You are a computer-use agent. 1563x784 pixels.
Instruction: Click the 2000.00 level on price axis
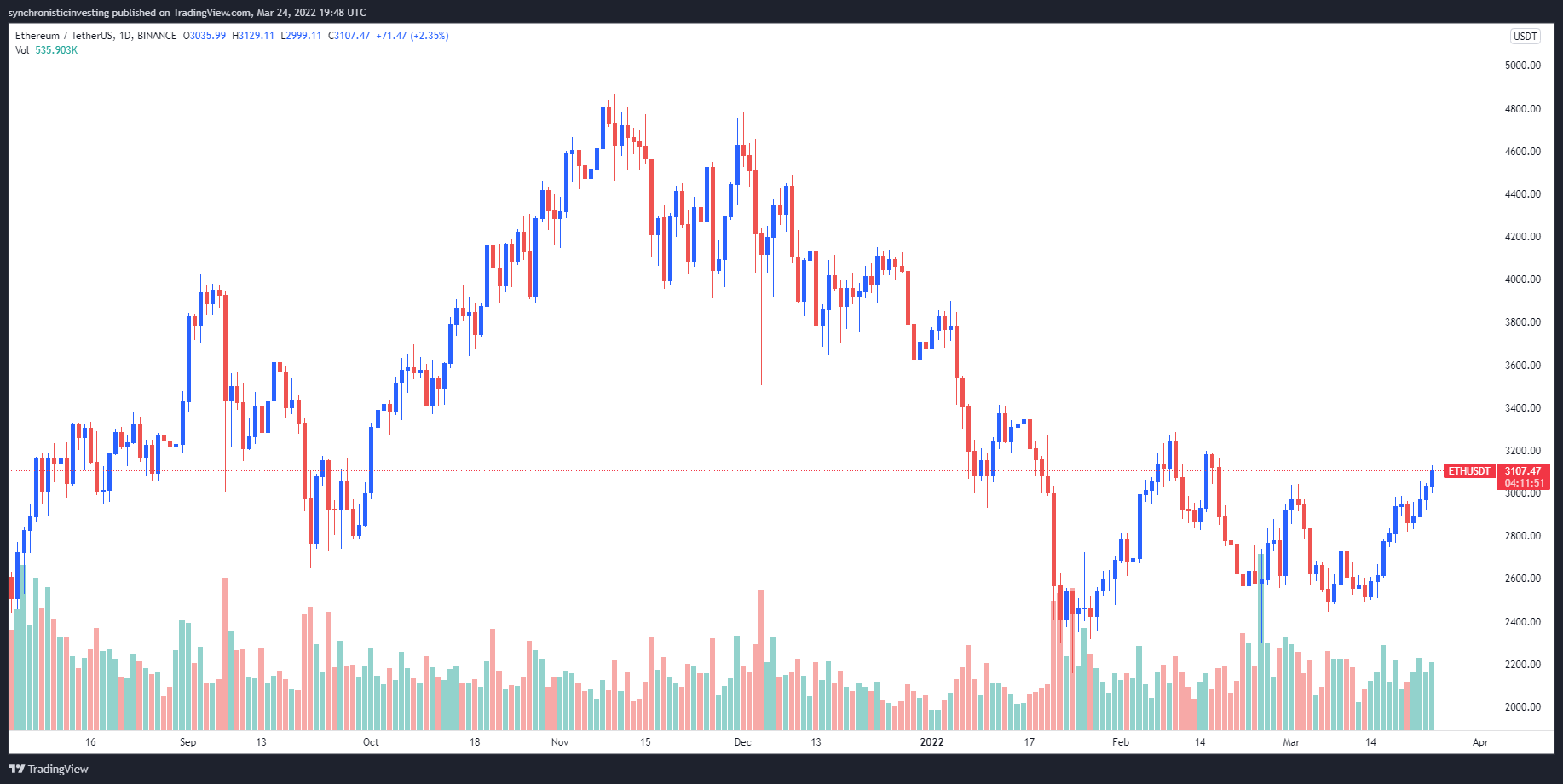[1522, 707]
